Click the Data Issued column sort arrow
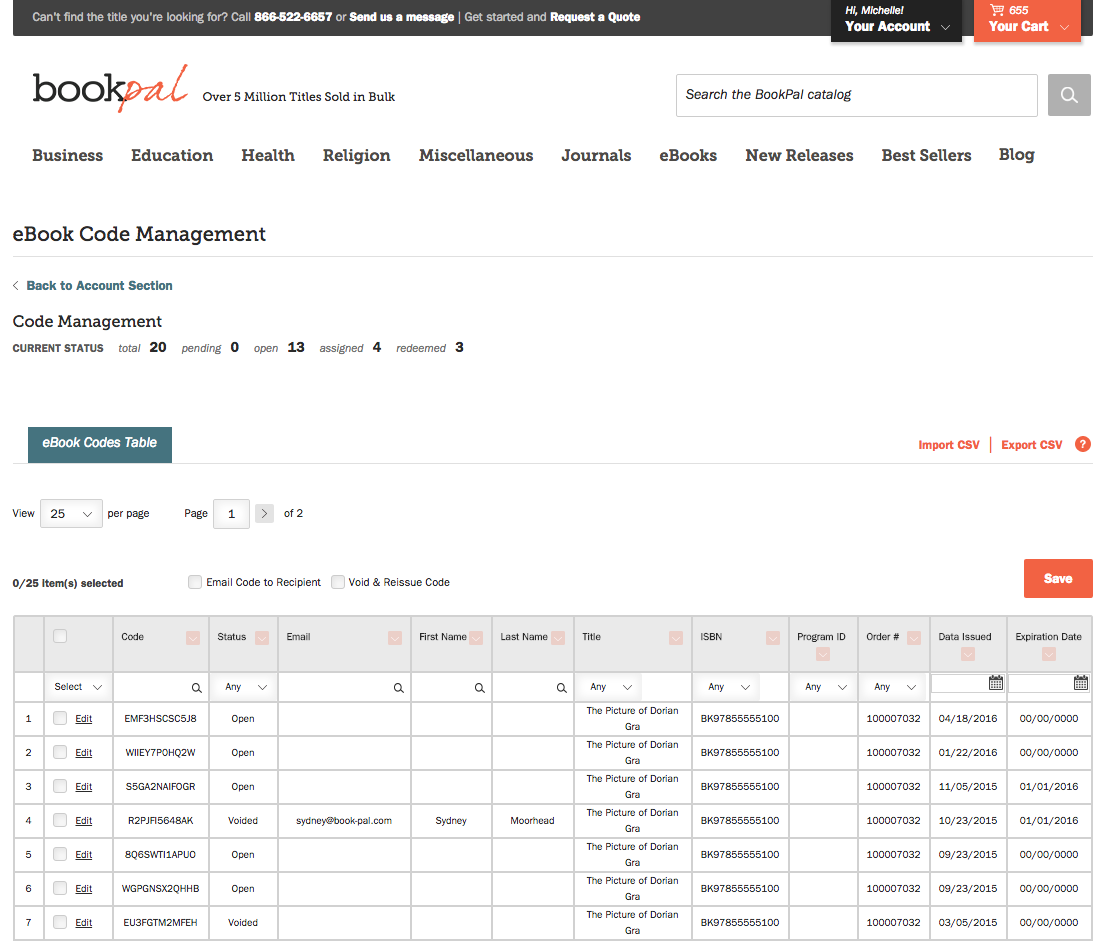 click(968, 654)
